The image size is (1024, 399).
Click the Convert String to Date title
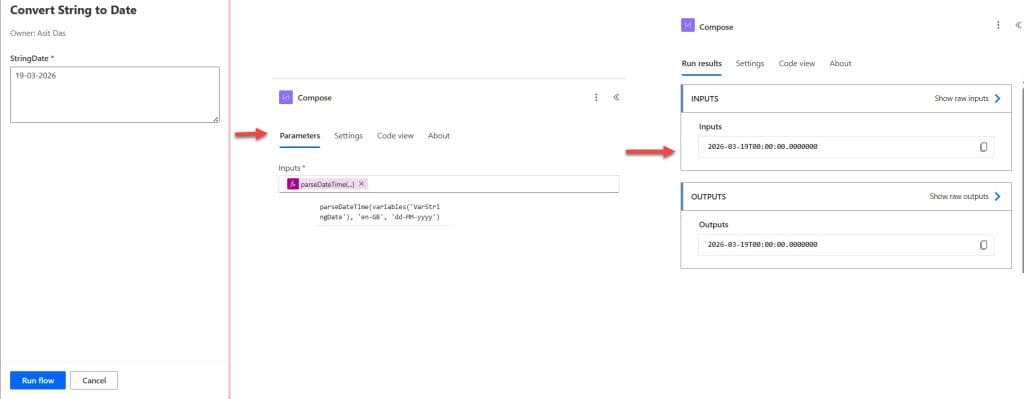tap(73, 10)
